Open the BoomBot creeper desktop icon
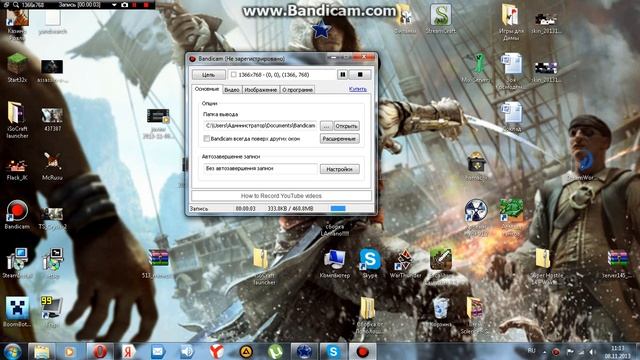640x360 pixels. [x=17, y=312]
